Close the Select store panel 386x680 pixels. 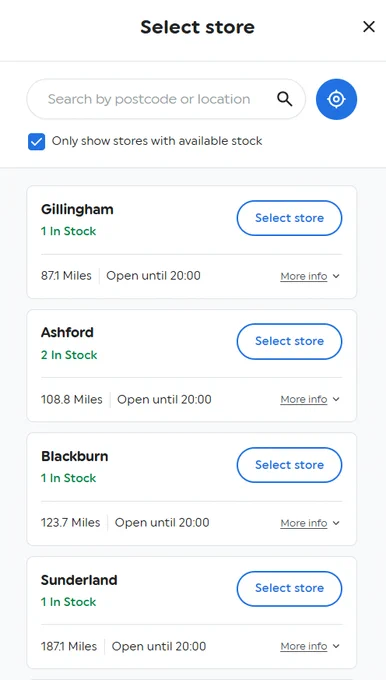pyautogui.click(x=369, y=27)
